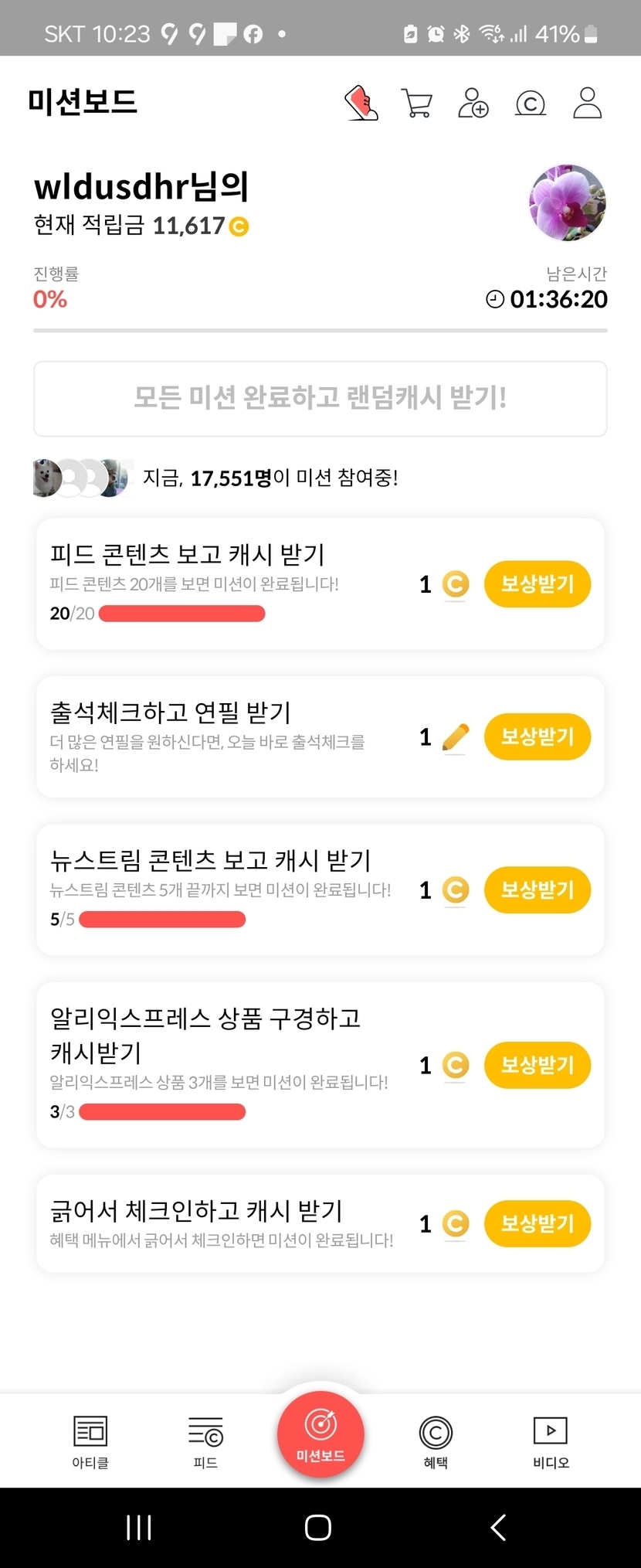Tap the gold coin next to 11,617
641x1568 pixels.
point(239,226)
